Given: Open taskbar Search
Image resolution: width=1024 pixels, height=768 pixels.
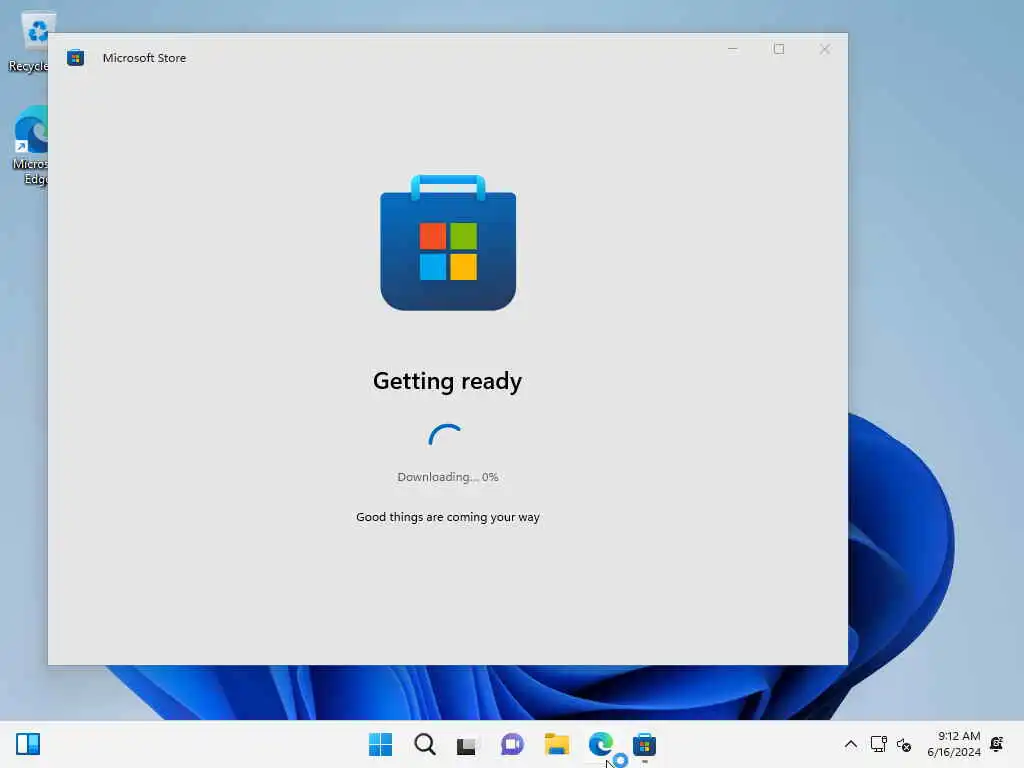Looking at the screenshot, I should tap(424, 744).
